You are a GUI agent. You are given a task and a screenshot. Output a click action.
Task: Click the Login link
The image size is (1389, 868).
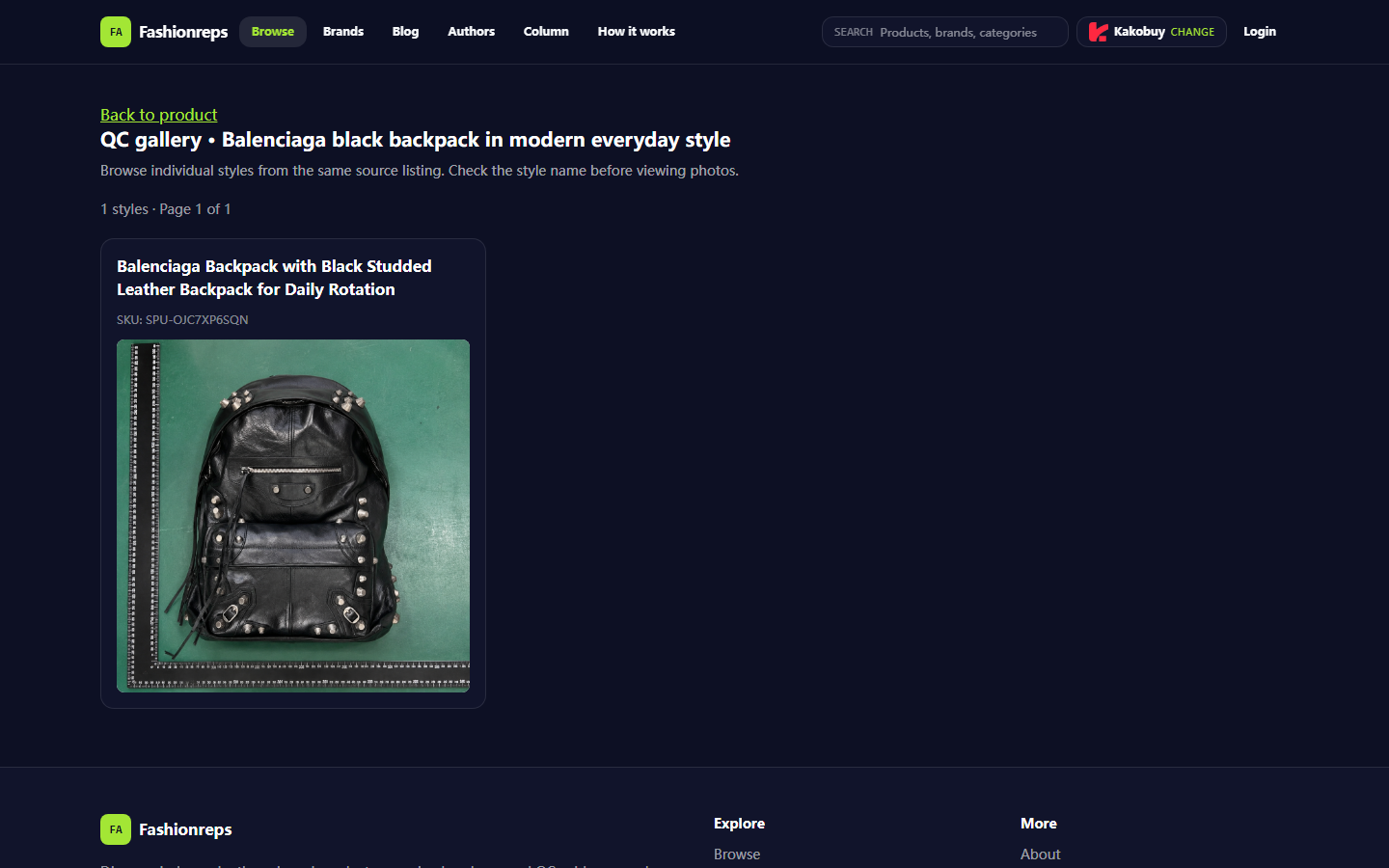tap(1260, 32)
